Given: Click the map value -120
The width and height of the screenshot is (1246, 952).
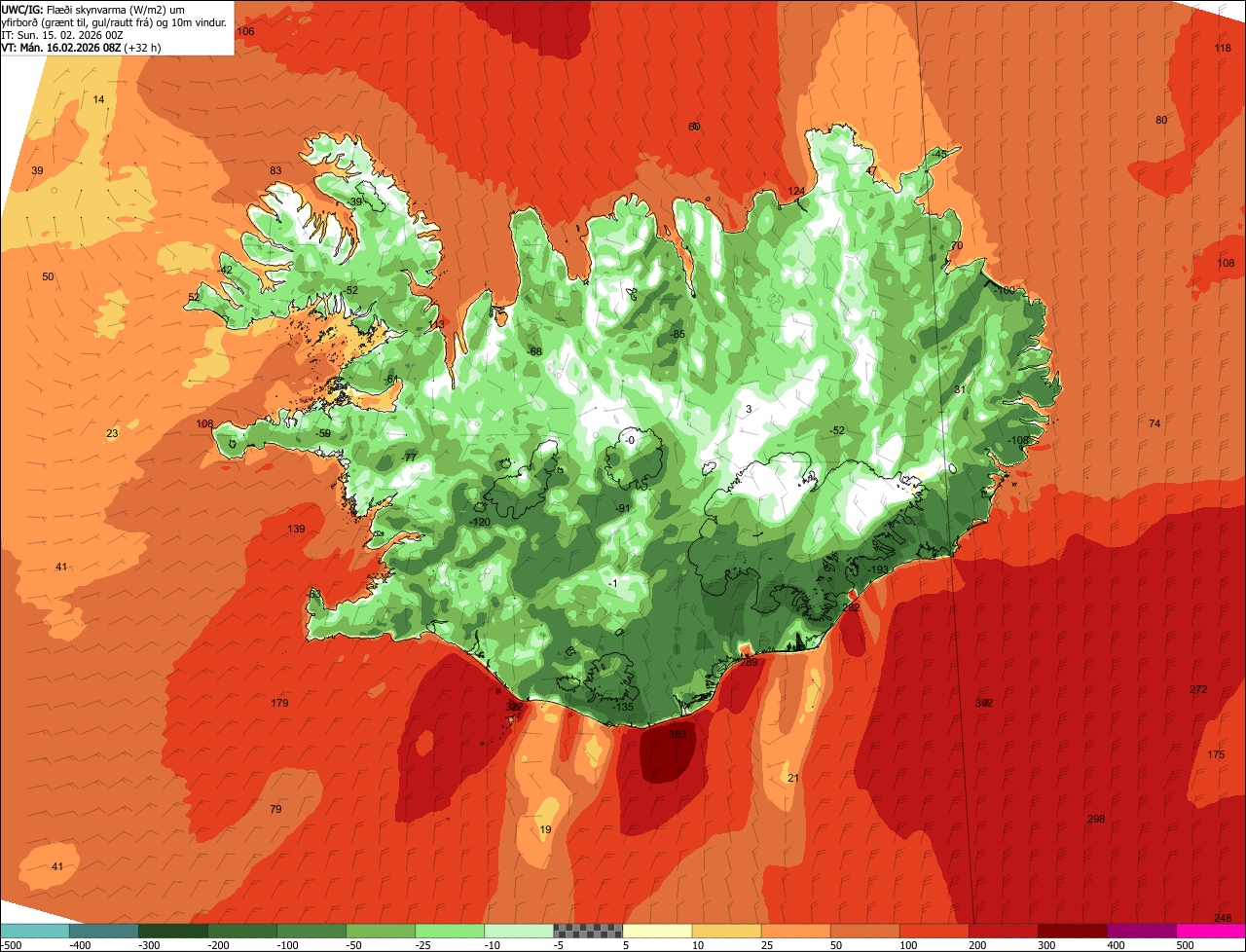Looking at the screenshot, I should [479, 523].
